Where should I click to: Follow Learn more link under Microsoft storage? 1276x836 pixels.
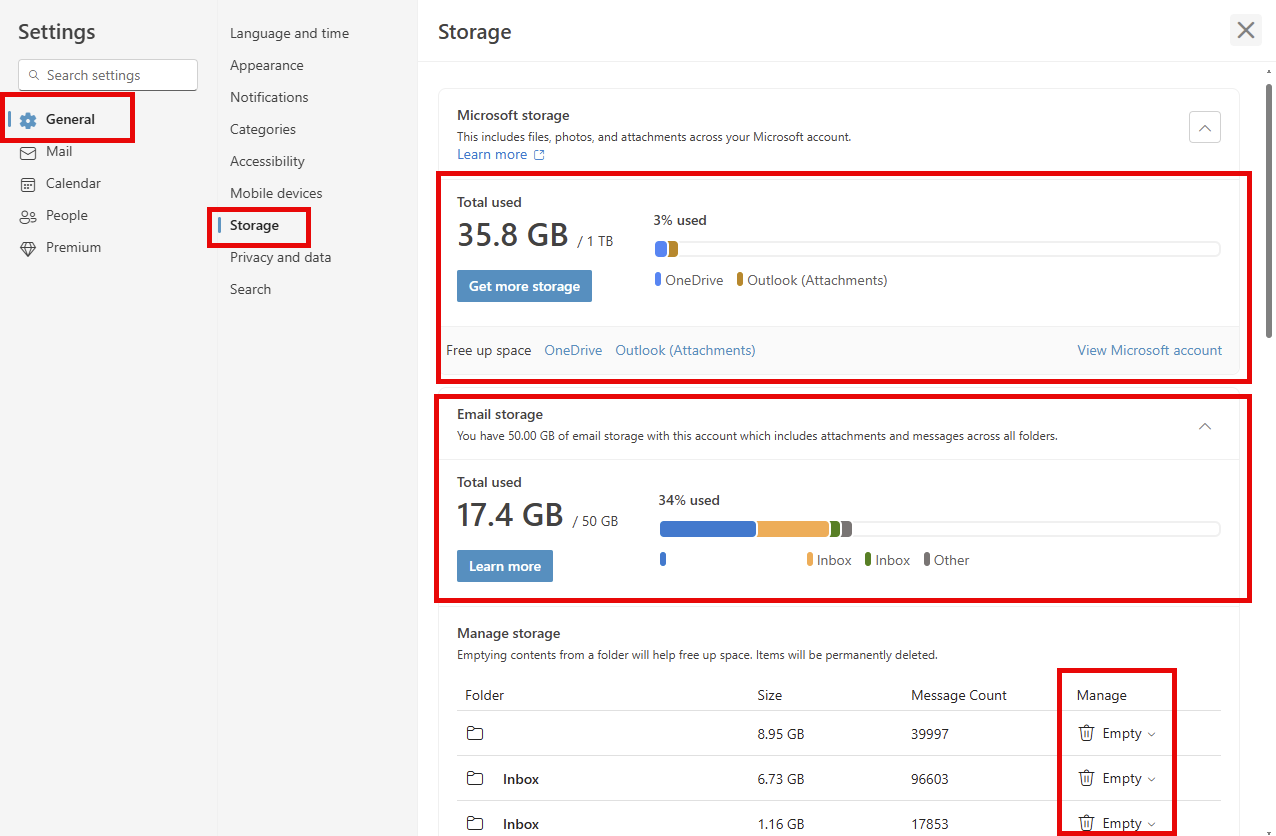[492, 154]
